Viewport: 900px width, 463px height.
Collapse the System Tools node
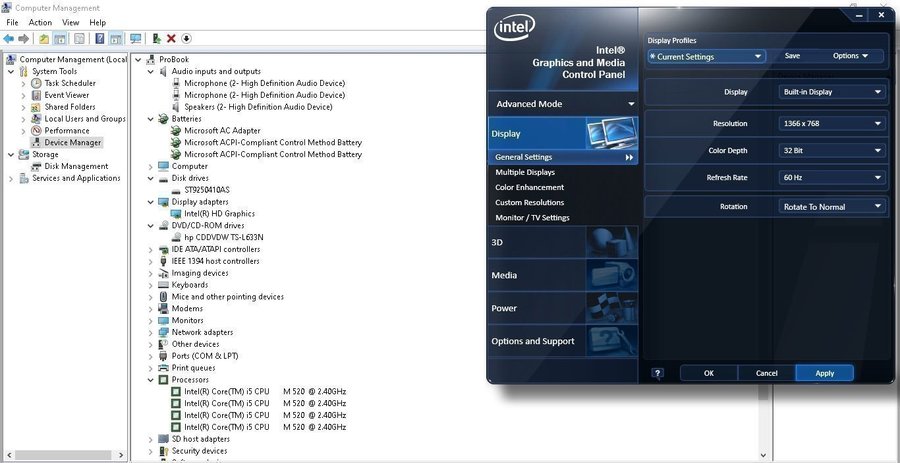pos(11,71)
